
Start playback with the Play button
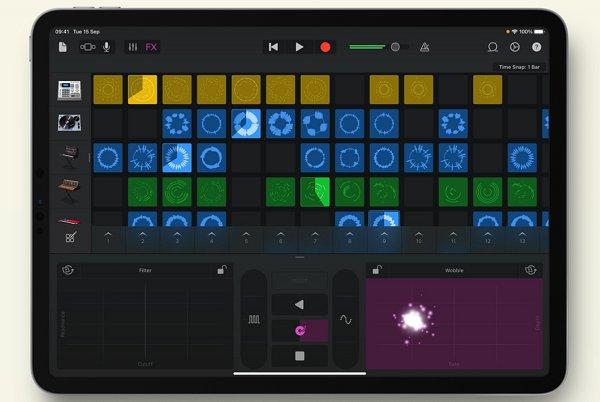click(300, 47)
